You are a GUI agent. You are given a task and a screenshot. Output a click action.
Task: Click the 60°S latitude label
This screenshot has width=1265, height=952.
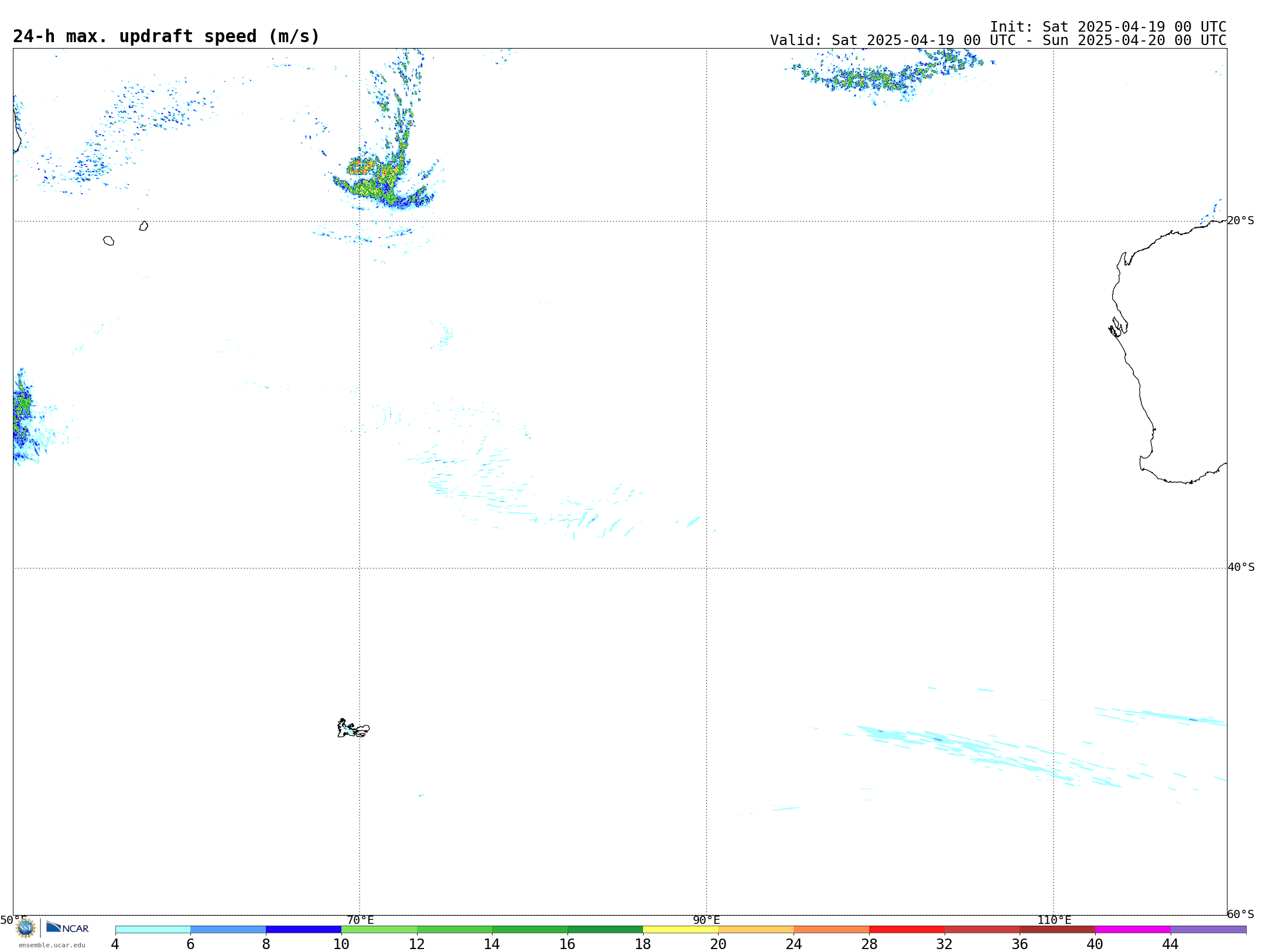click(1241, 914)
